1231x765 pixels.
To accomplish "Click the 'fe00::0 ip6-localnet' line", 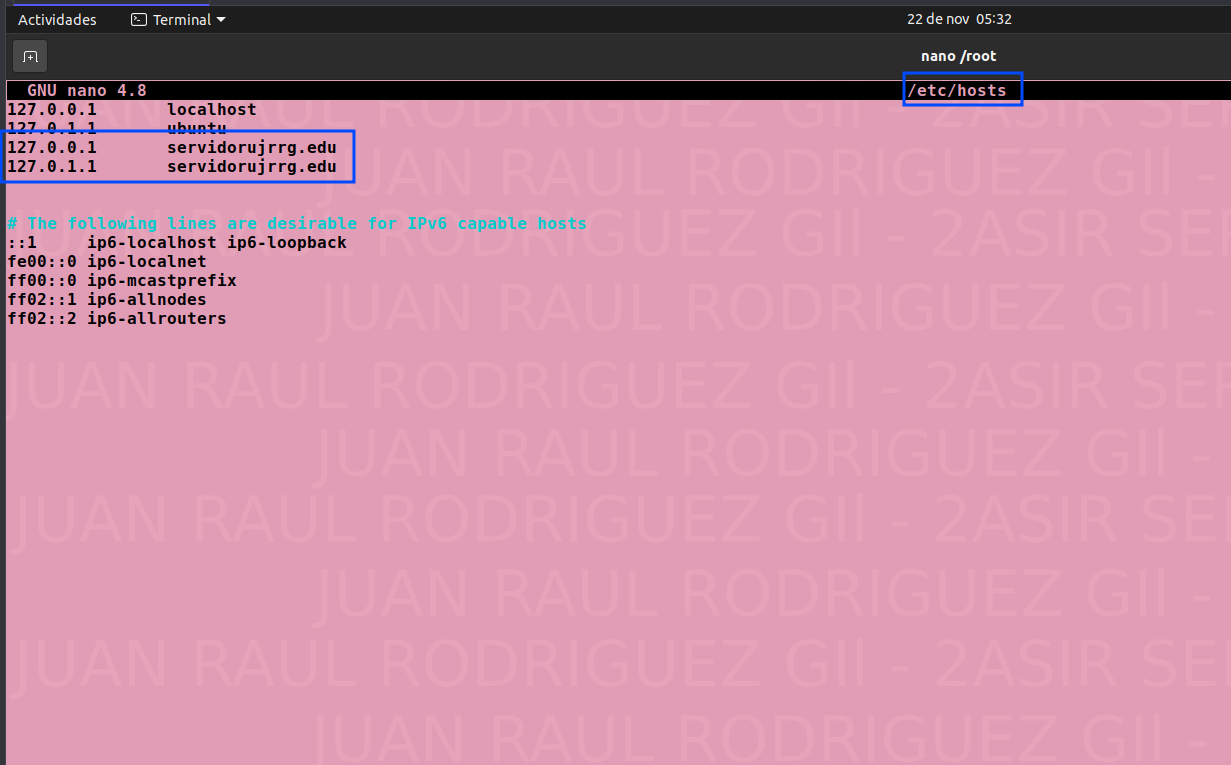I will (107, 261).
